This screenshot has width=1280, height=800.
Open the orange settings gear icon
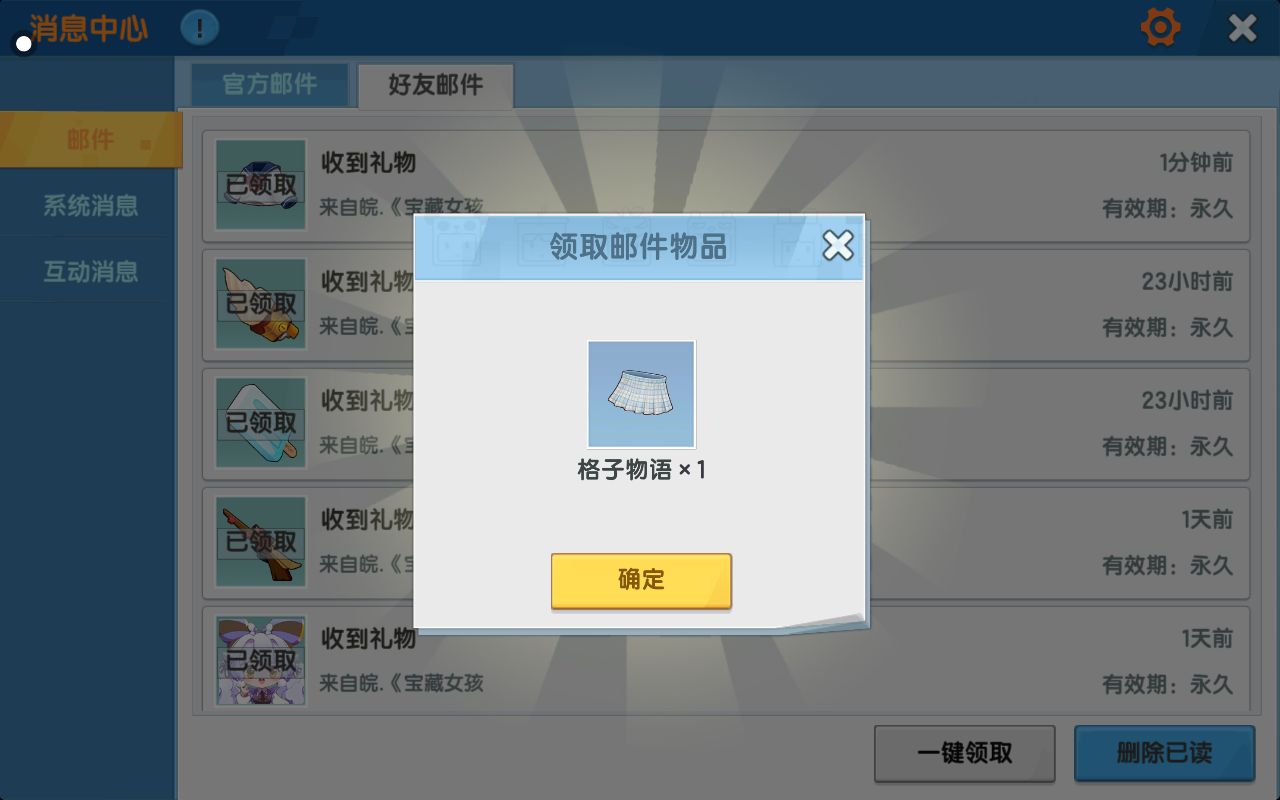(x=1160, y=27)
